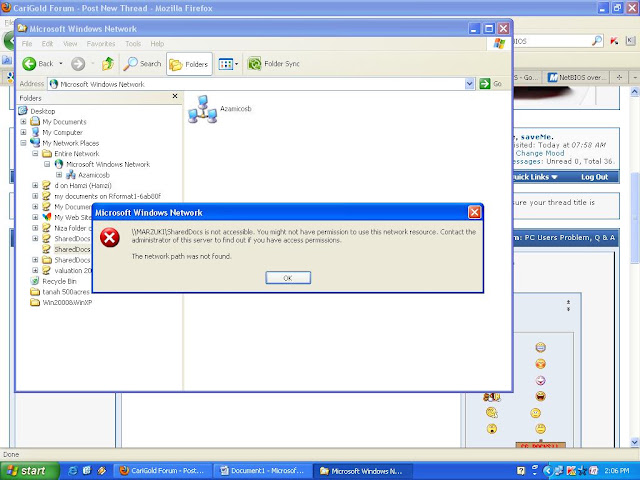Expand 'd on Hamzi (Hamzi)' tree node
Viewport: 640px width, 480px height.
point(35,185)
